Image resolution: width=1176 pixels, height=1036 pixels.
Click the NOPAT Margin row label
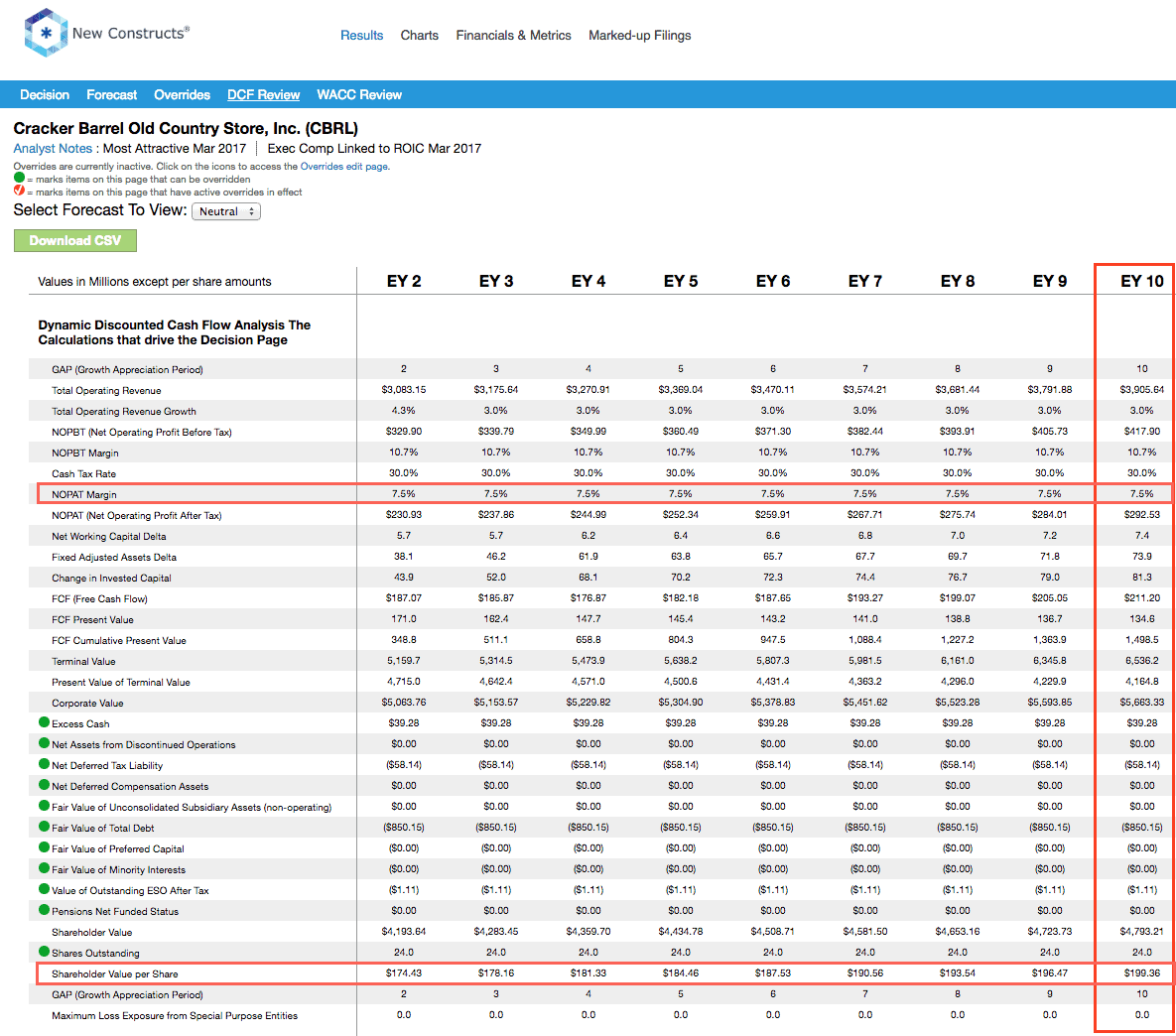click(x=84, y=494)
